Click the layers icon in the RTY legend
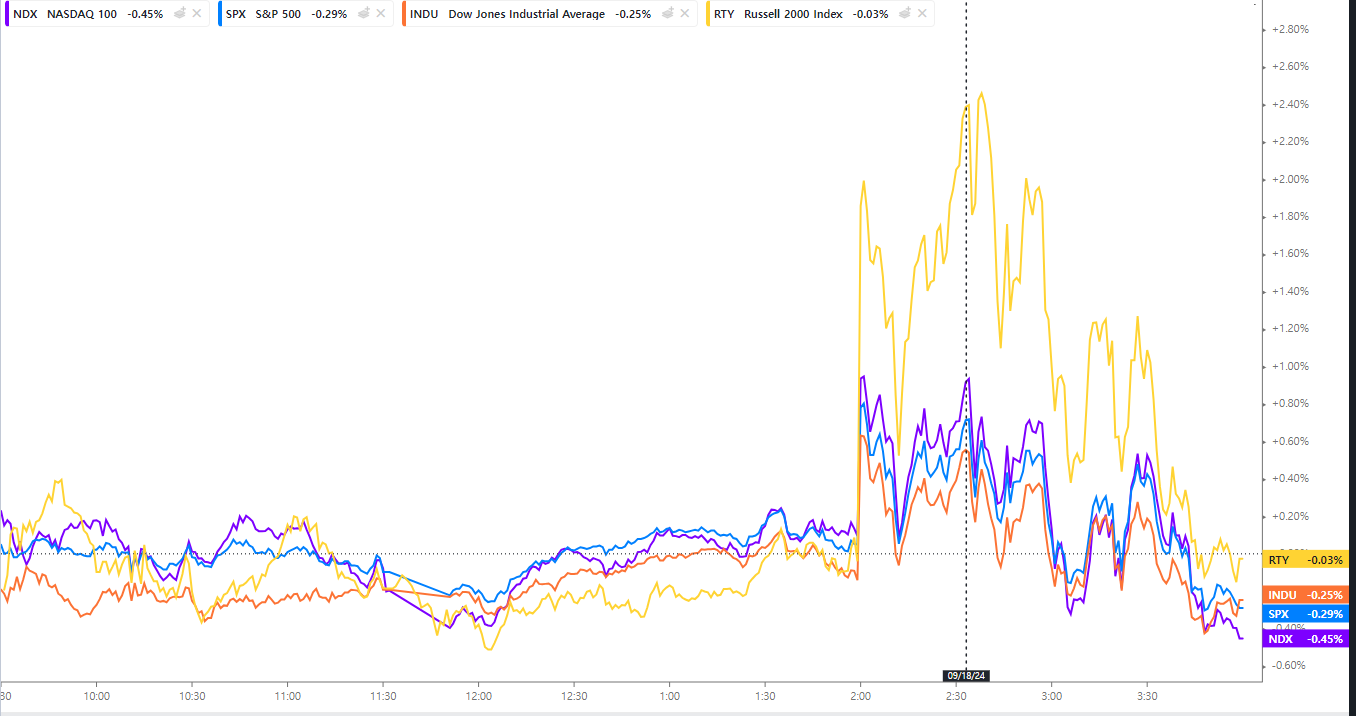 pyautogui.click(x=902, y=14)
